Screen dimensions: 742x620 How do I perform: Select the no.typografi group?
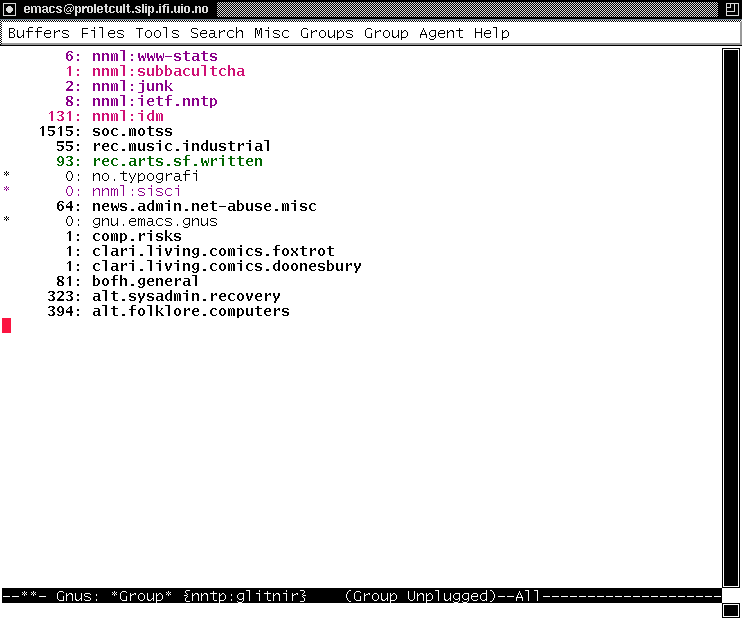pos(145,176)
